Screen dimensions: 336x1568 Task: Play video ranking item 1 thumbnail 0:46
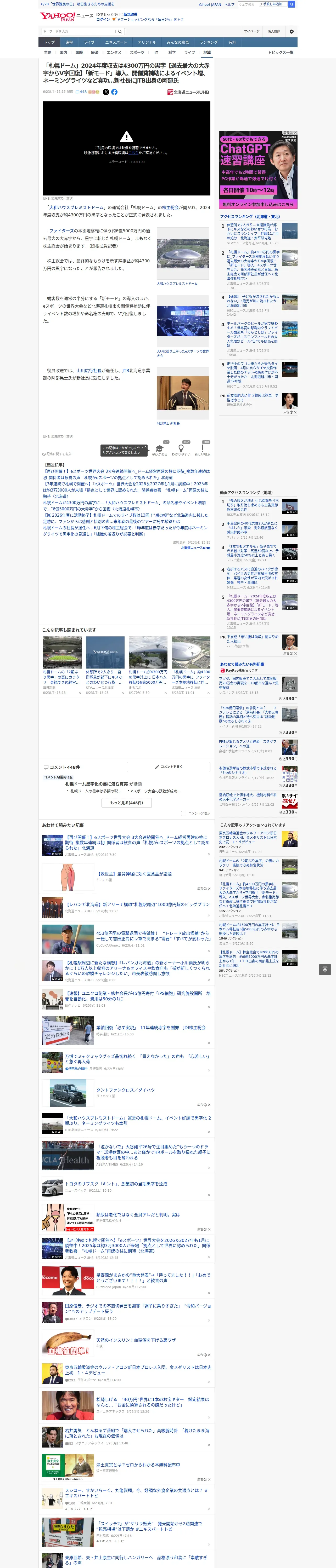coord(290,506)
